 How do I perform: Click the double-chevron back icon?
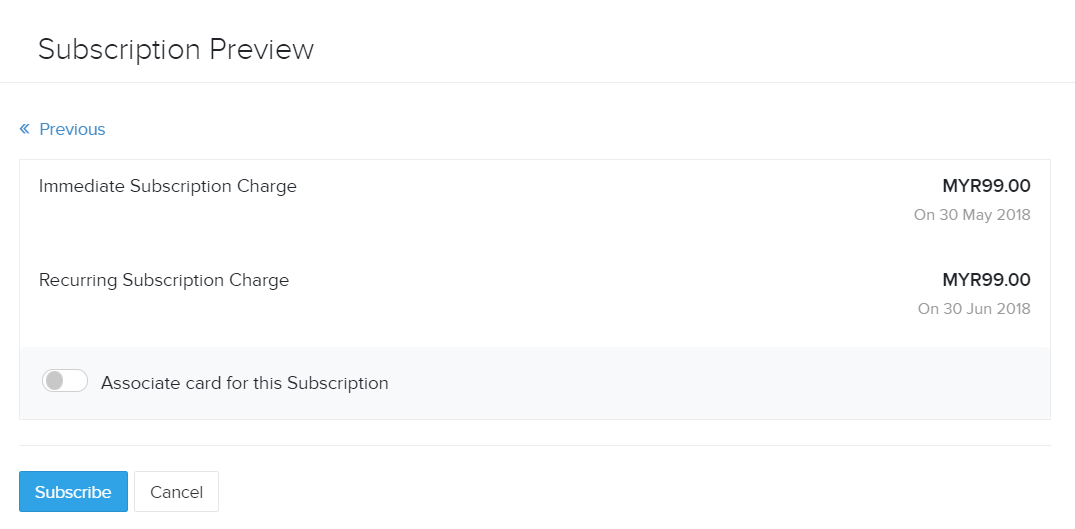(x=25, y=129)
